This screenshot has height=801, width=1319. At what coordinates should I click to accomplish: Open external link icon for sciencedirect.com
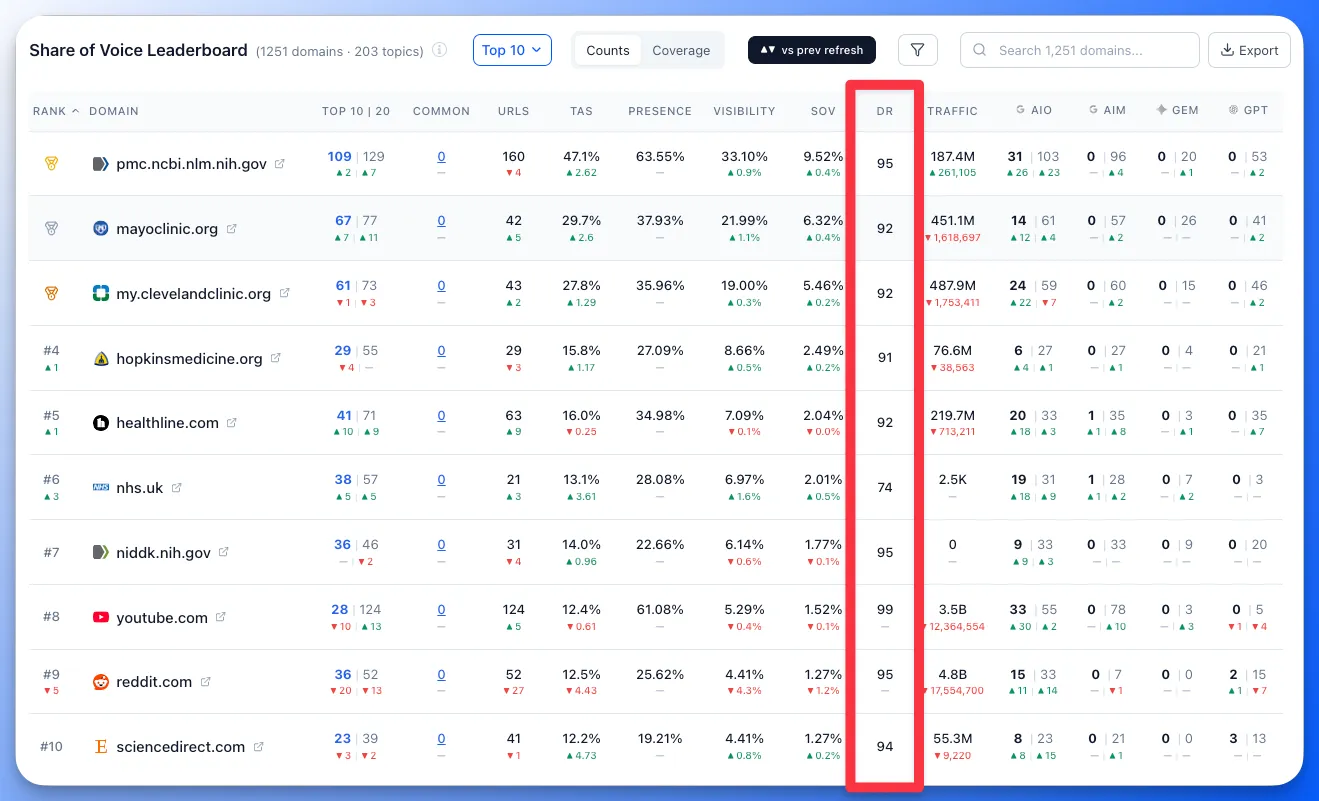[x=258, y=747]
